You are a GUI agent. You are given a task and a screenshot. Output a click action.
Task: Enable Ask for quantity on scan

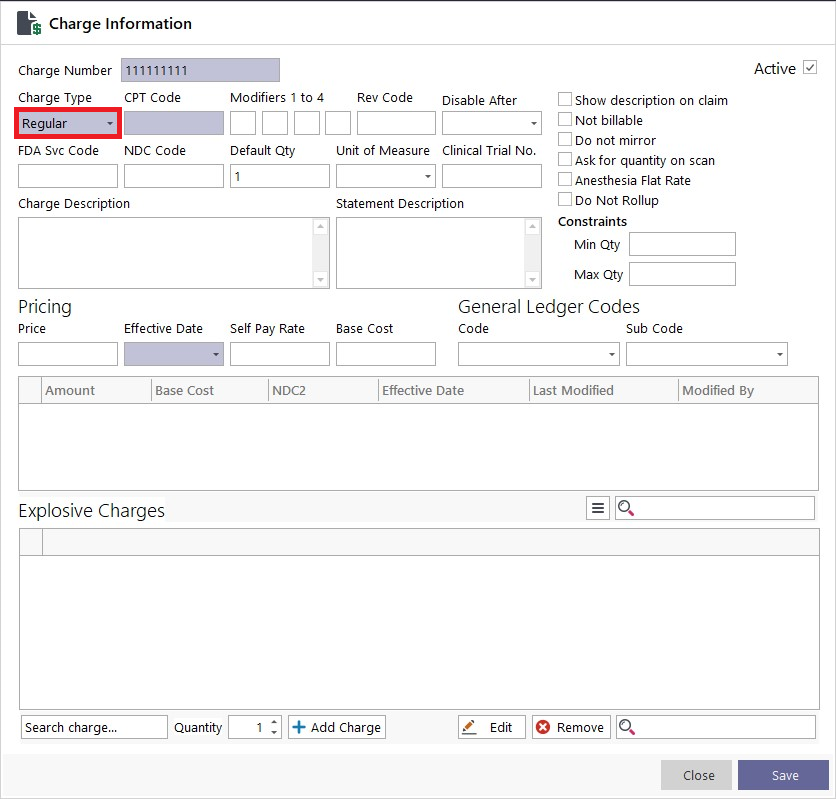click(565, 159)
